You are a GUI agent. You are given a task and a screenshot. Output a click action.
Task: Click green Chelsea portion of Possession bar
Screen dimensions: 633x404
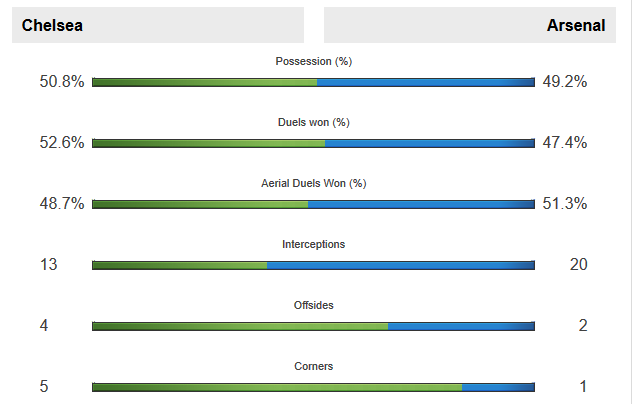coord(205,83)
